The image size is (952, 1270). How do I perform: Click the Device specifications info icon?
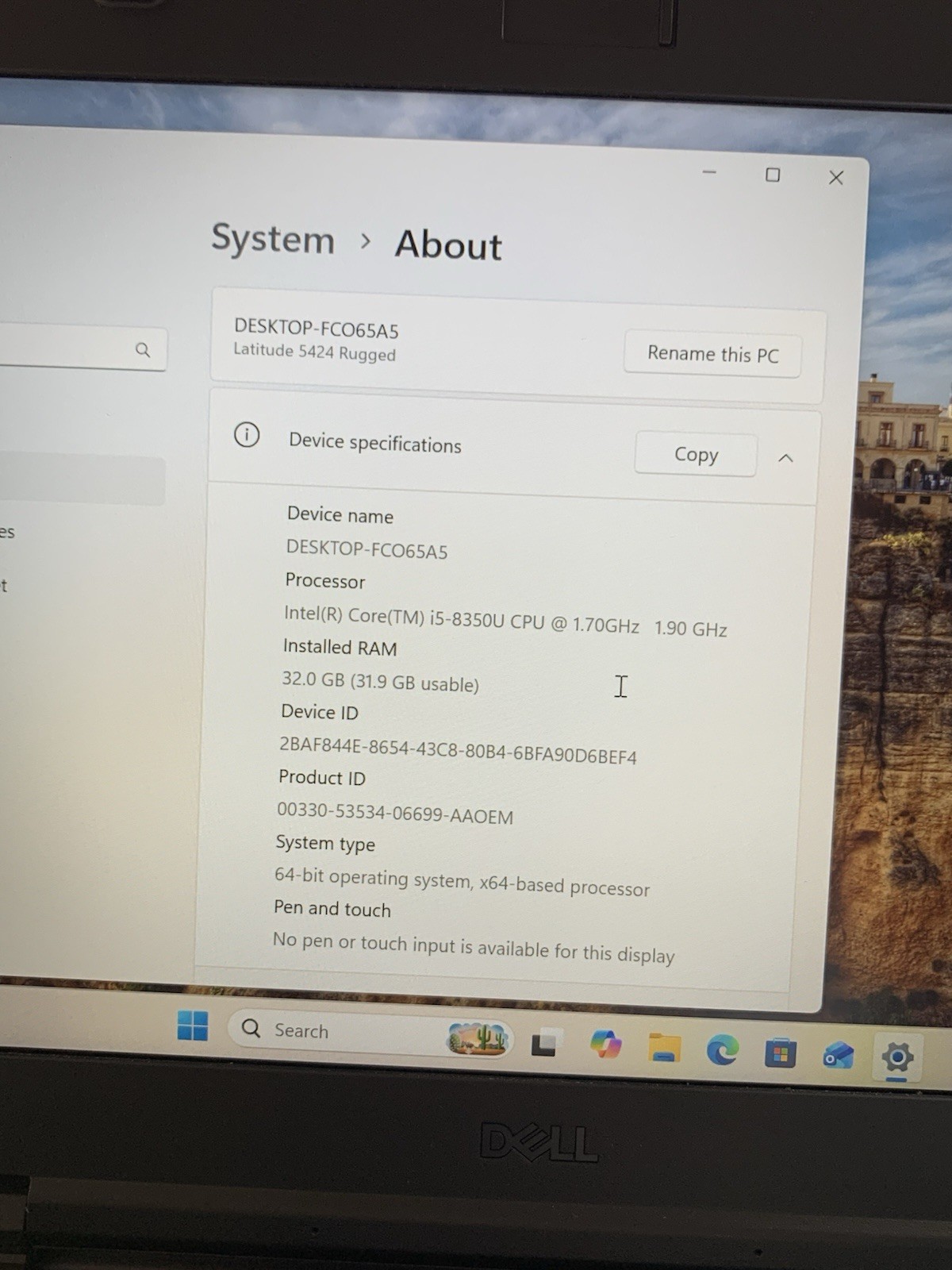[x=247, y=435]
